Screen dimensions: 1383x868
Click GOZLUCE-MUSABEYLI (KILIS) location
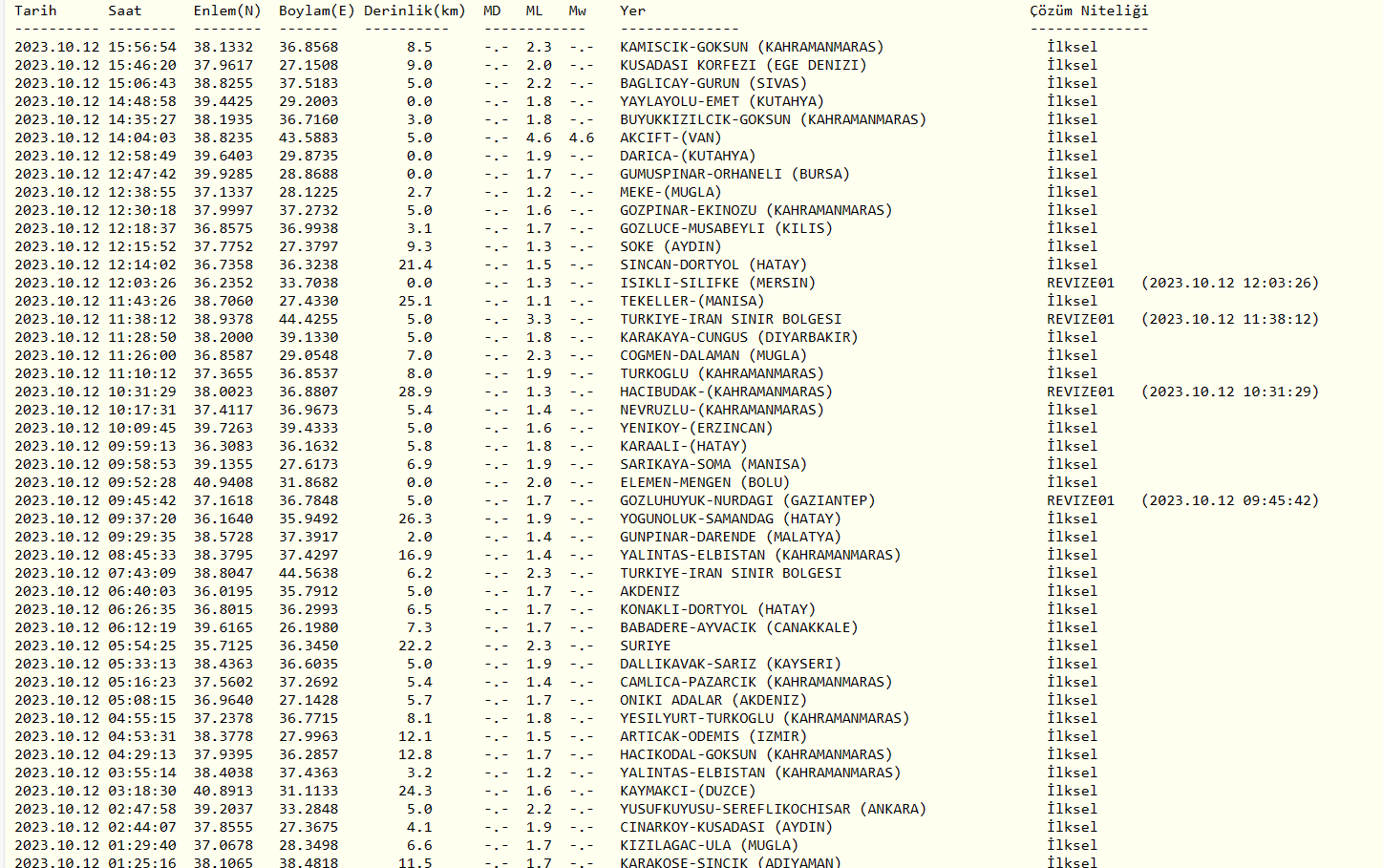[726, 228]
